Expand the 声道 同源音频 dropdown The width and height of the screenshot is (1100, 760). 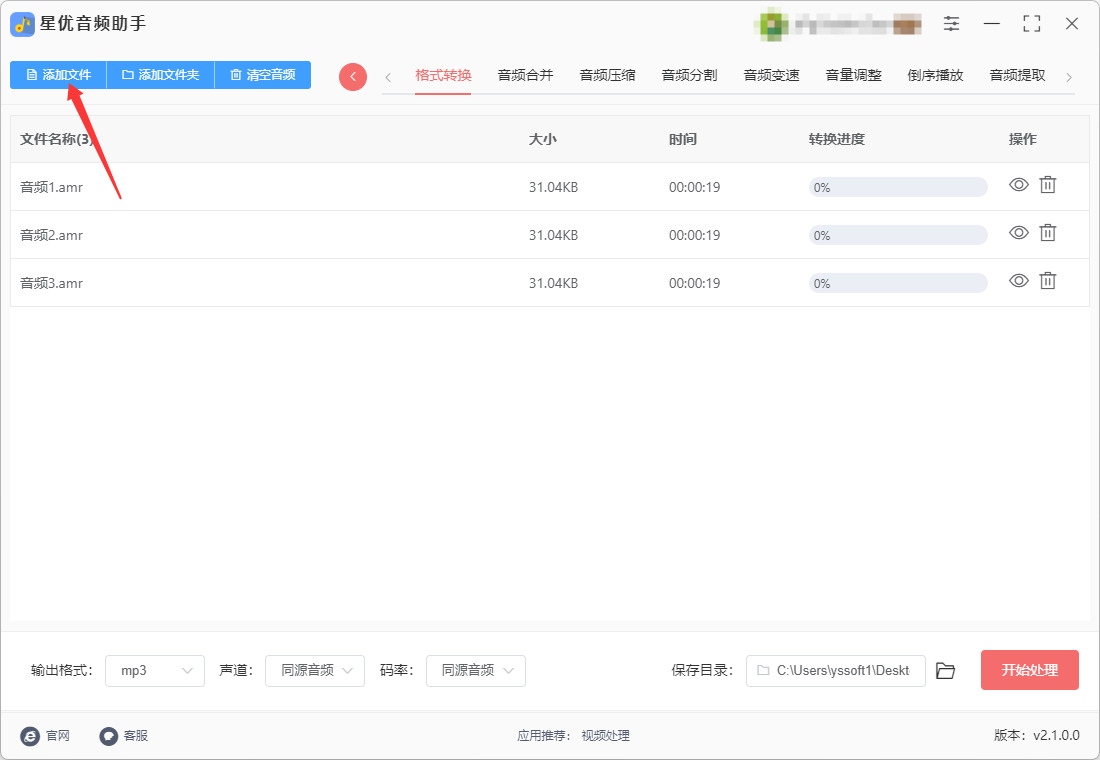315,671
